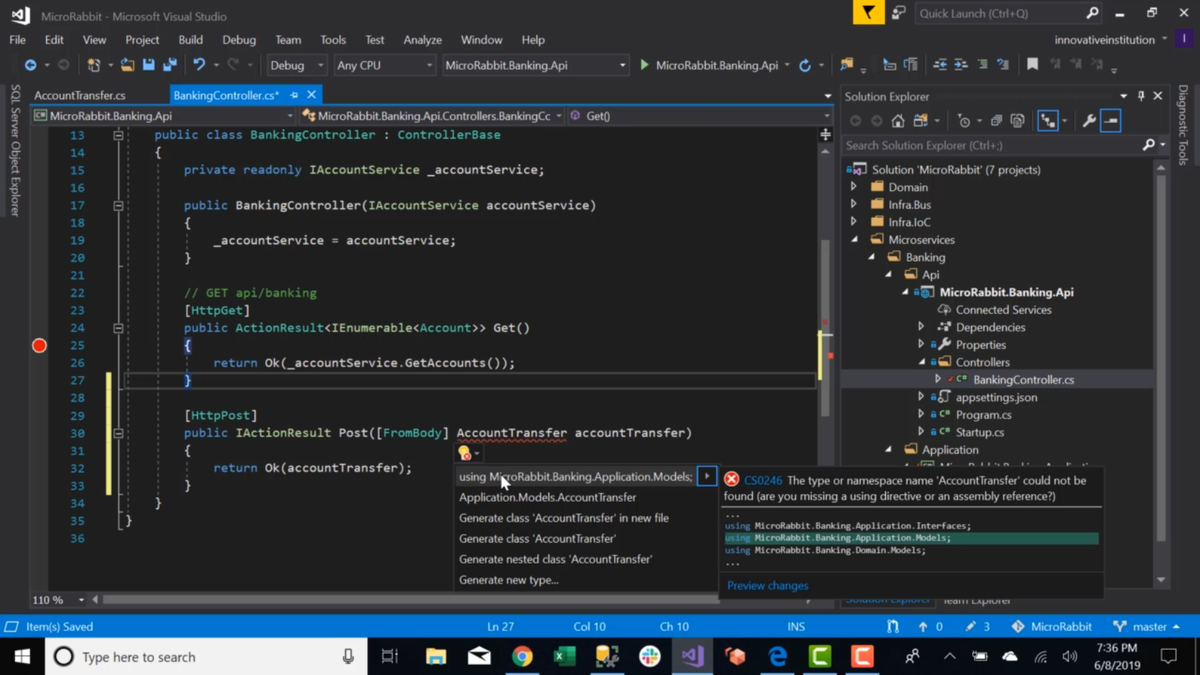Toggle the INS insert mode indicator

(796, 626)
